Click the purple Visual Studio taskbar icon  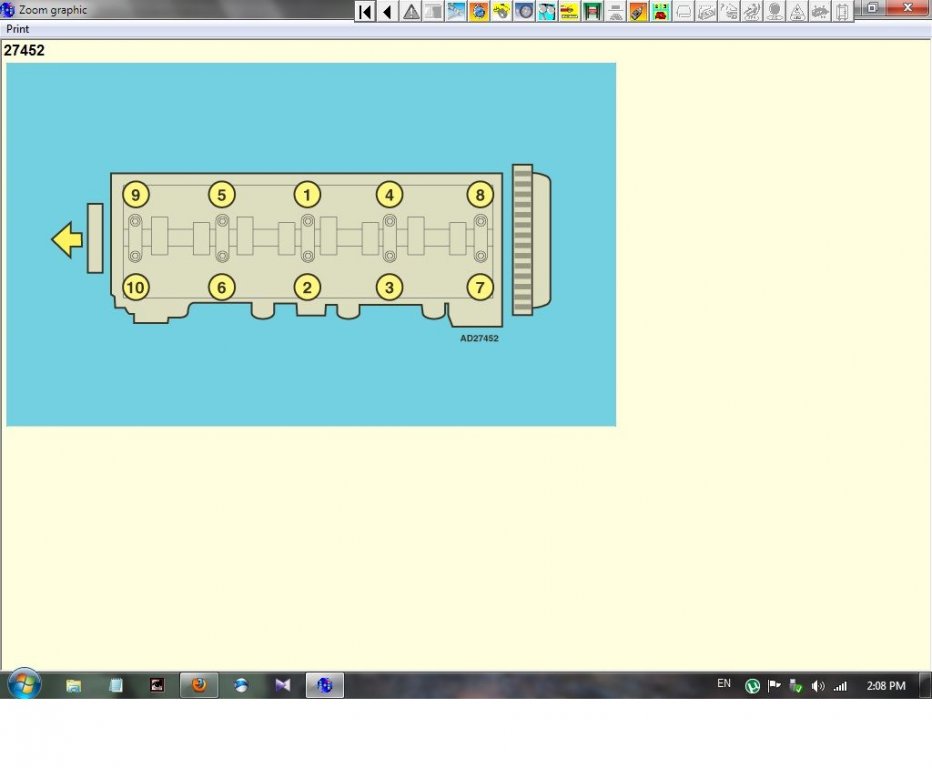282,685
